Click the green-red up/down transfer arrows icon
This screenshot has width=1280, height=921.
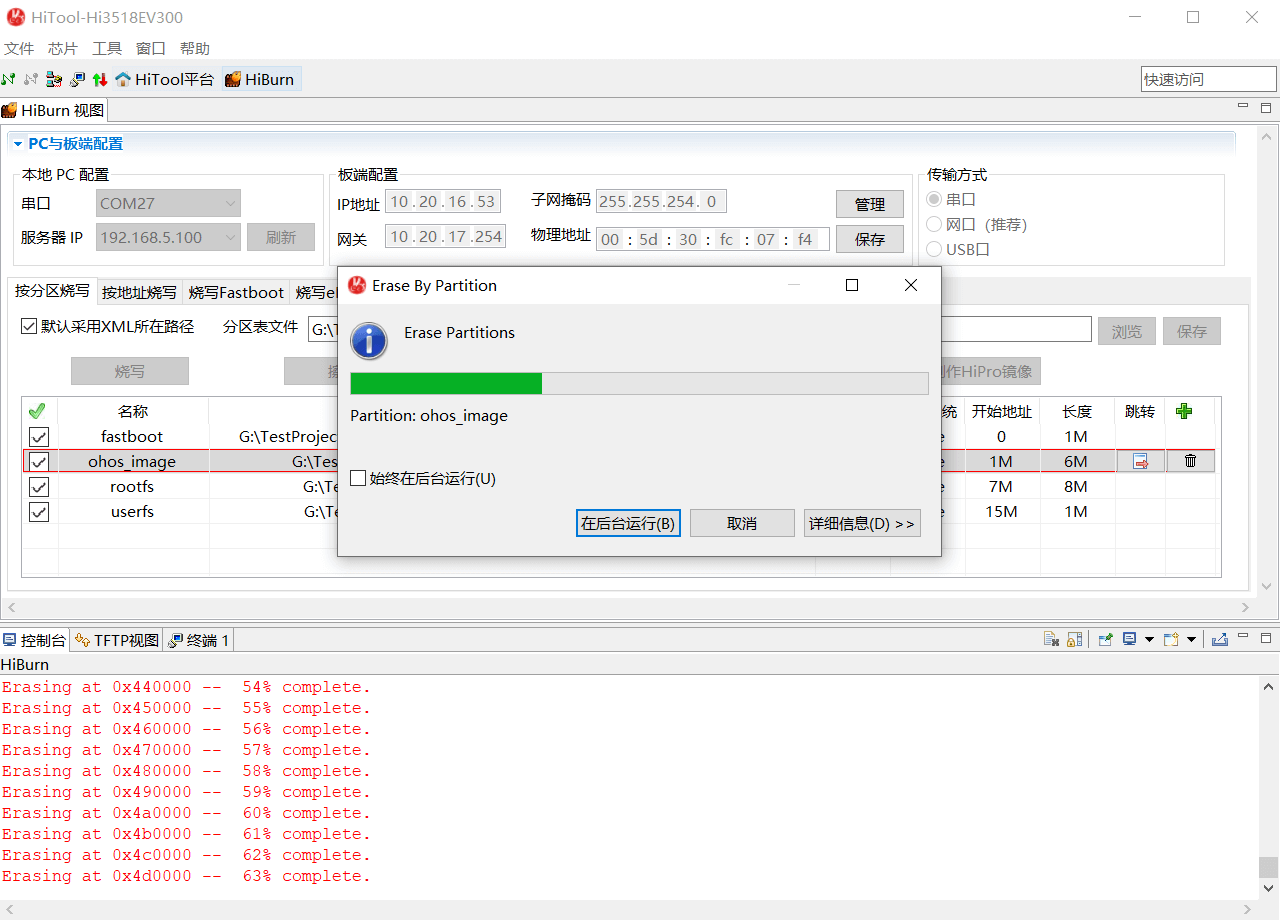click(100, 79)
